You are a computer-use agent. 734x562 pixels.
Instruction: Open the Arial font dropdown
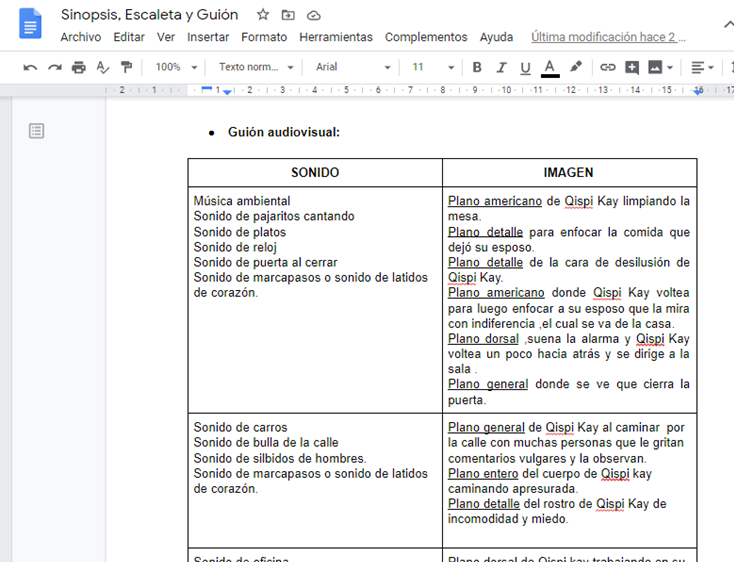coord(353,67)
